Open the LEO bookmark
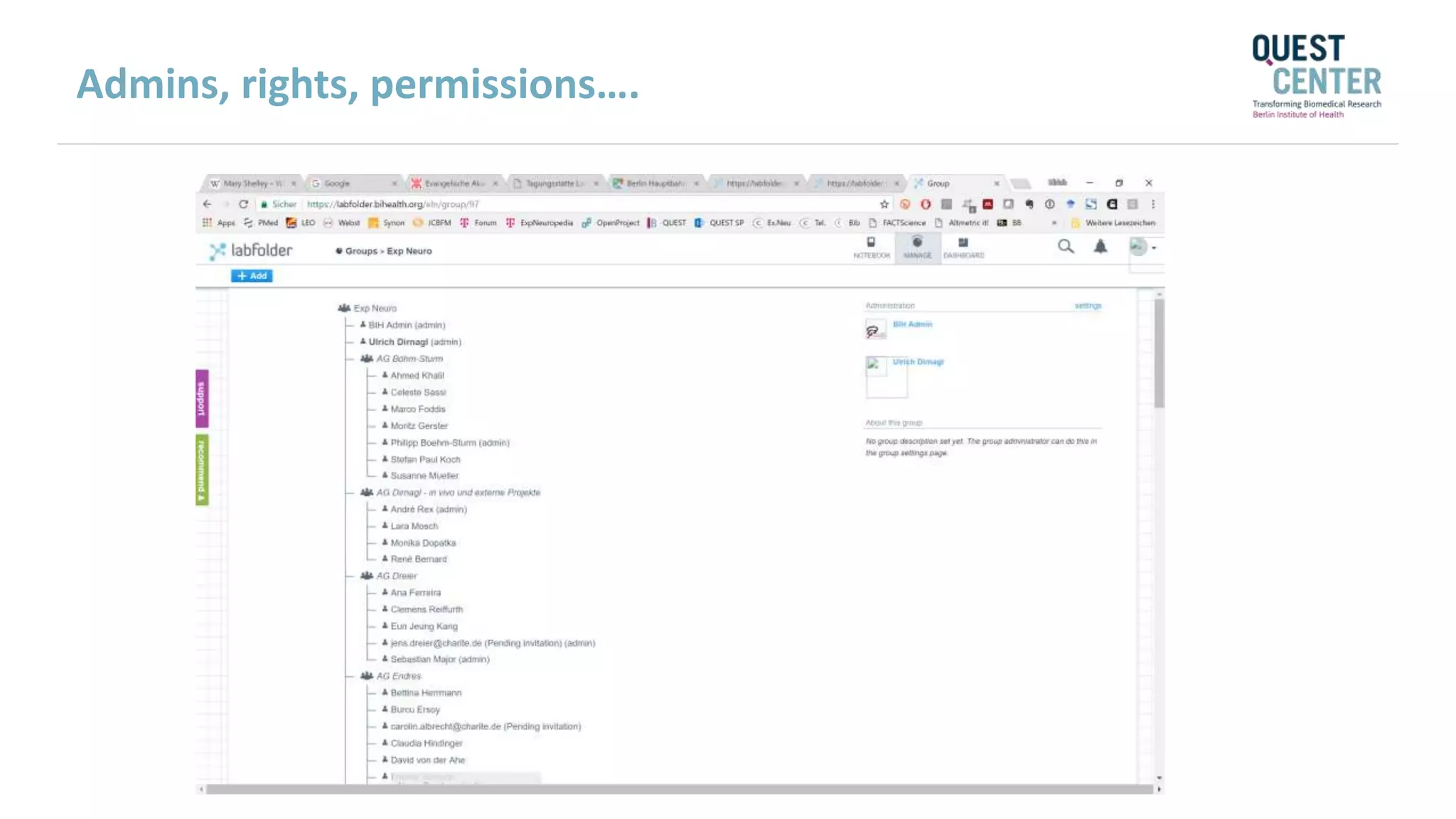The width and height of the screenshot is (1456, 819). [301, 223]
